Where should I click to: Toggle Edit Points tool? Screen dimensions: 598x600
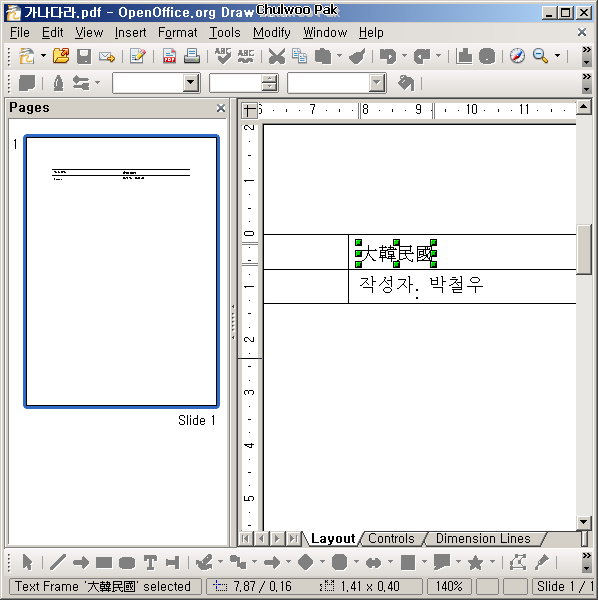pyautogui.click(x=518, y=562)
